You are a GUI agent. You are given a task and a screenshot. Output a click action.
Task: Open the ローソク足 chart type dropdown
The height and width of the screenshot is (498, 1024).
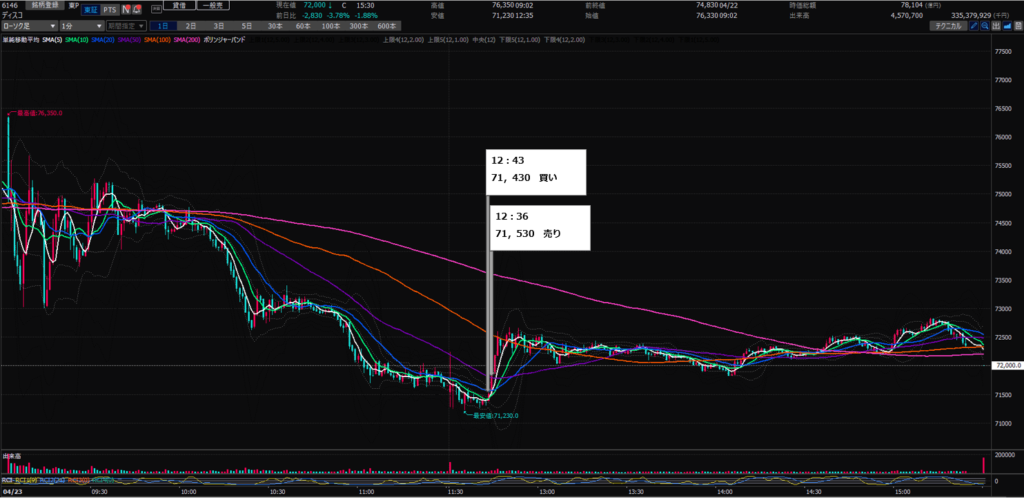27,25
